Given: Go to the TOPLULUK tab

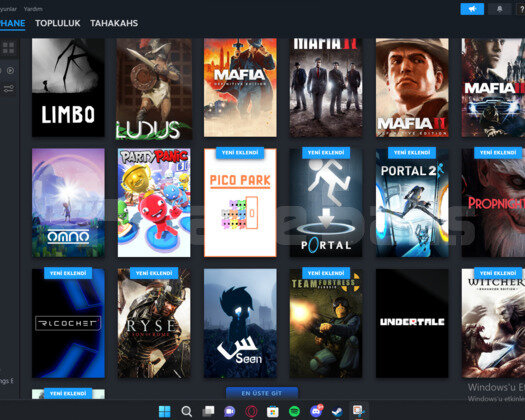Looking at the screenshot, I should pos(58,23).
